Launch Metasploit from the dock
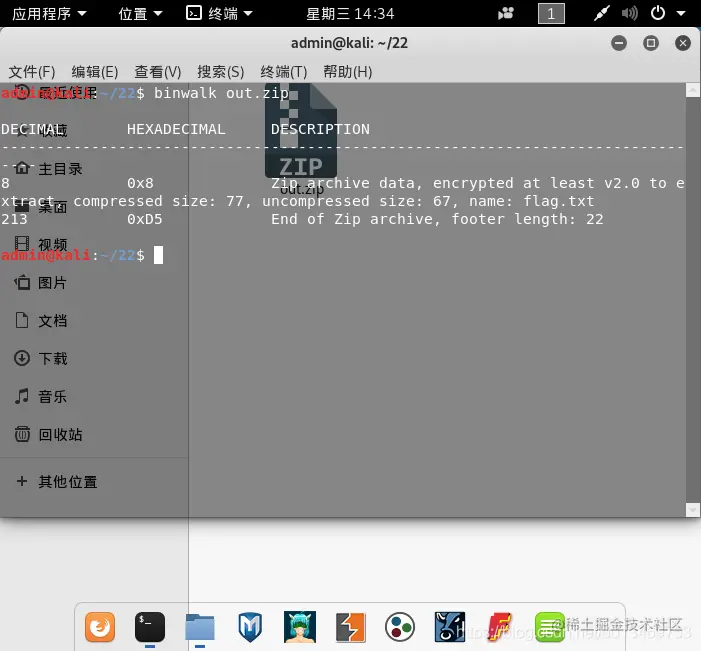The image size is (701, 651). click(250, 626)
